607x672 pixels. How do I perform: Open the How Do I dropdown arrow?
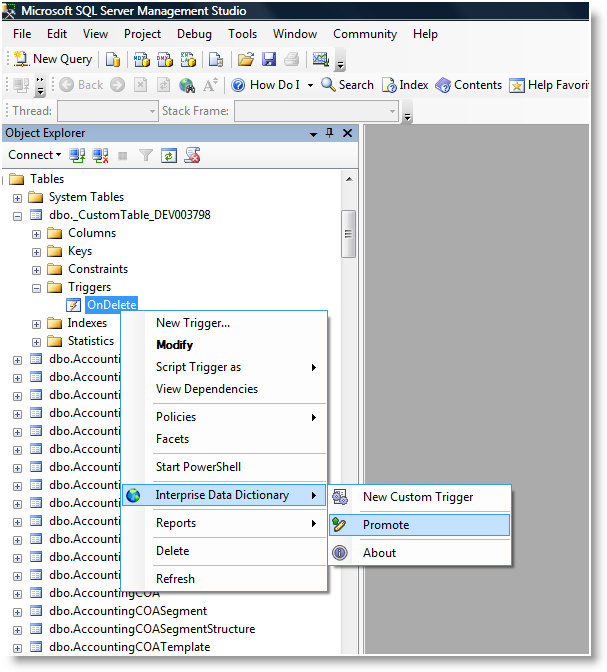[310, 85]
